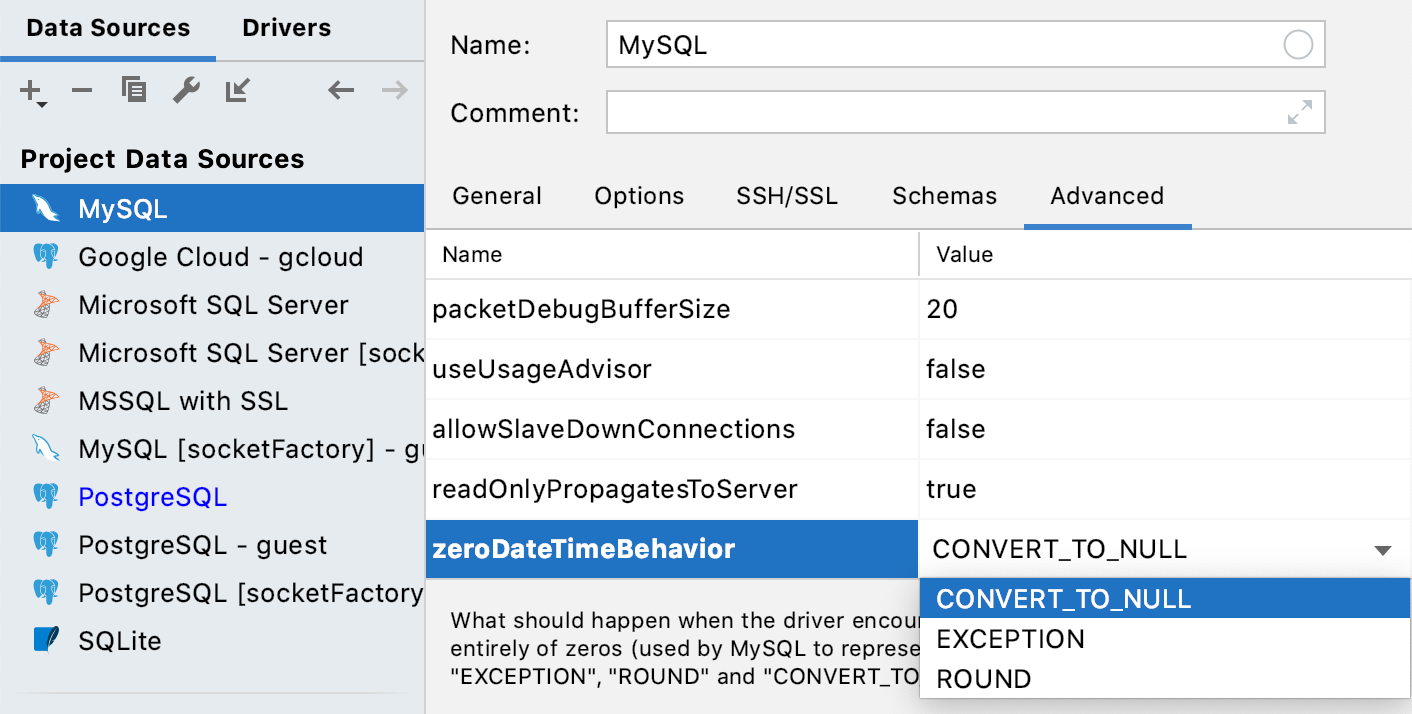Viewport: 1412px width, 714px height.
Task: Click inside the Name input field
Action: point(900,44)
